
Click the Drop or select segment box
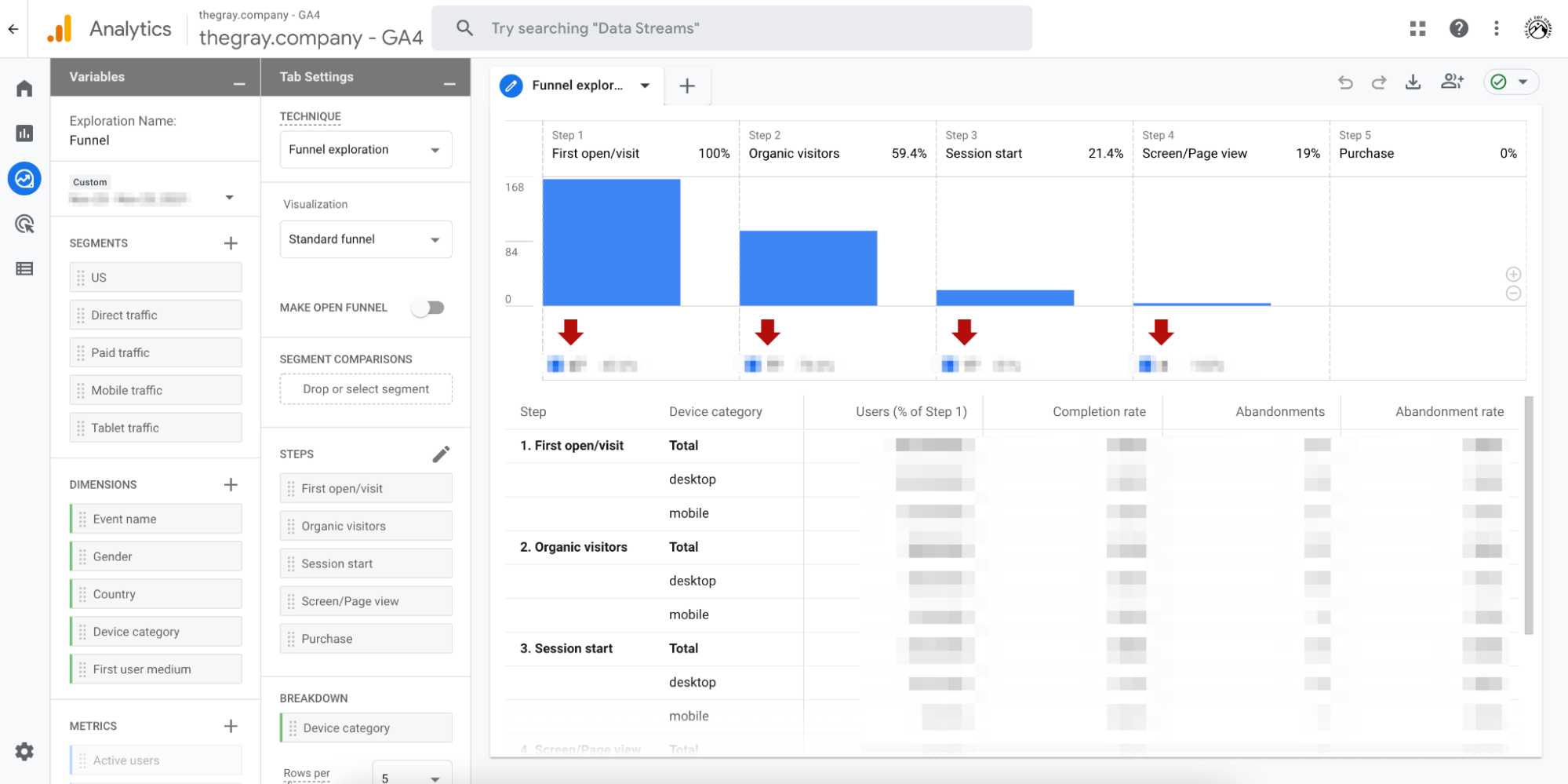click(x=366, y=389)
